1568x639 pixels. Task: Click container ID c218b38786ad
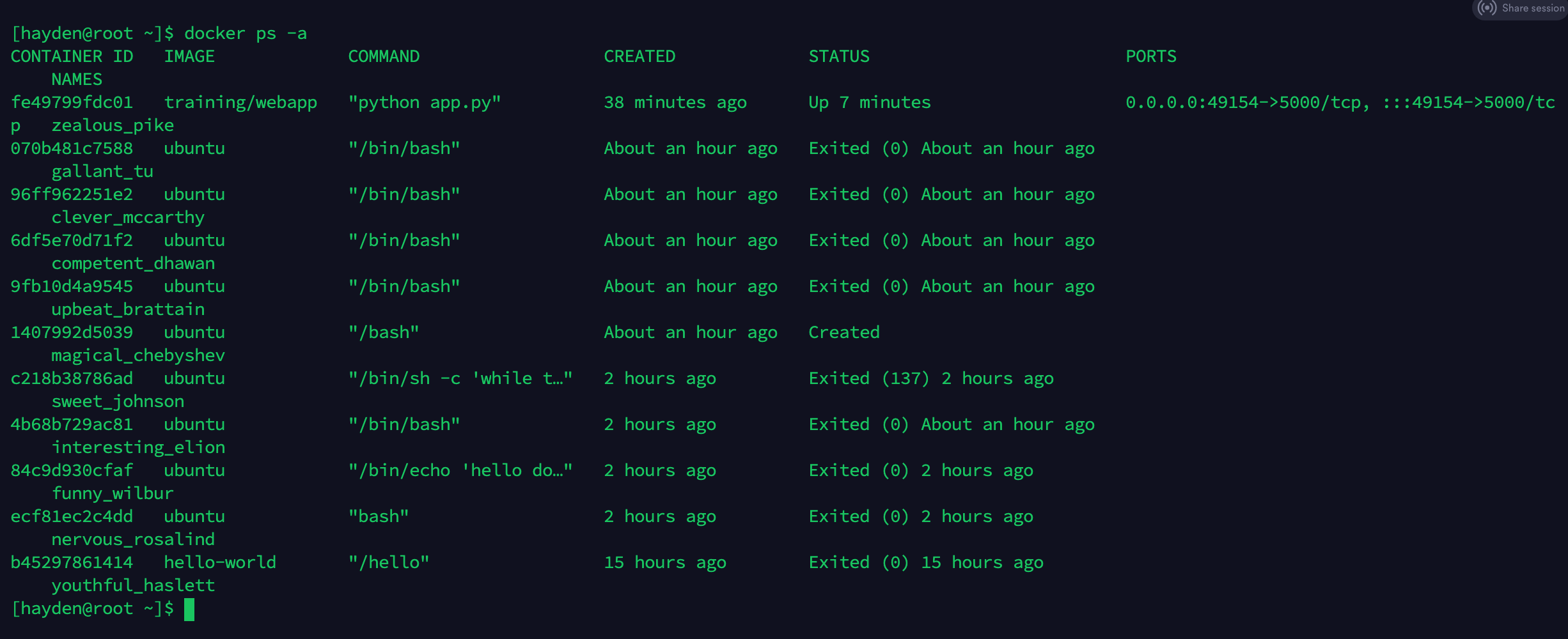point(72,379)
